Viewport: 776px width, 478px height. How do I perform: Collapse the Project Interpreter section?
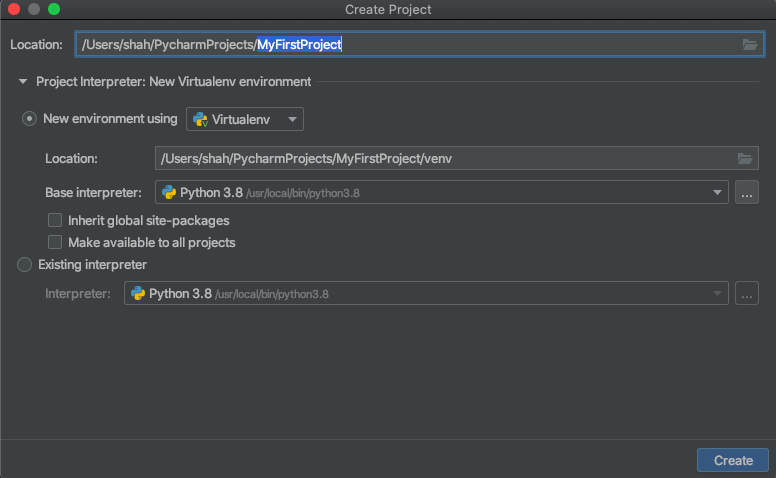click(23, 82)
